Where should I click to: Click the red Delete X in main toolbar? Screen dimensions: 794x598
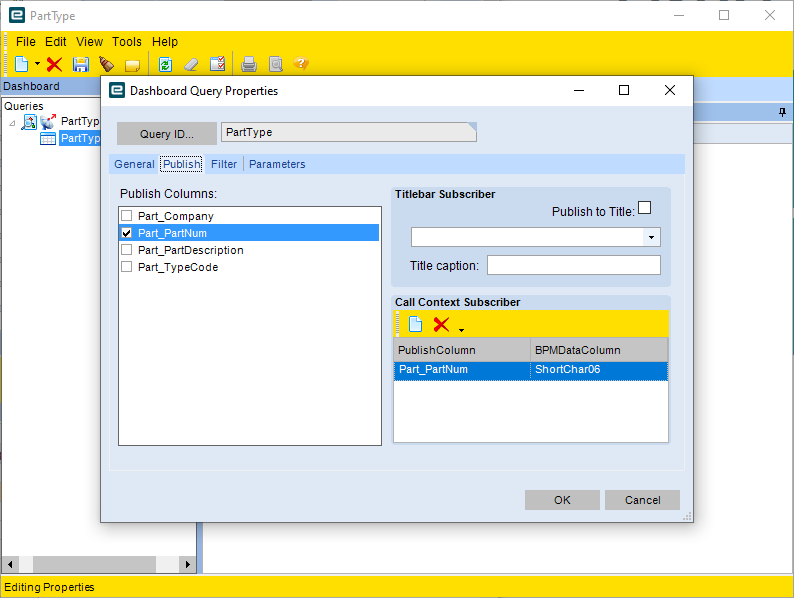tap(54, 64)
